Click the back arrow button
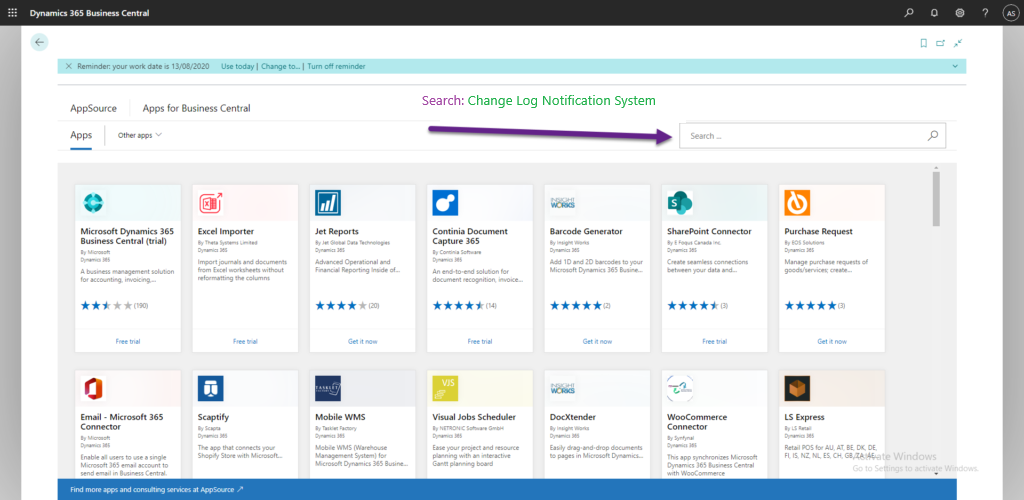 [39, 42]
